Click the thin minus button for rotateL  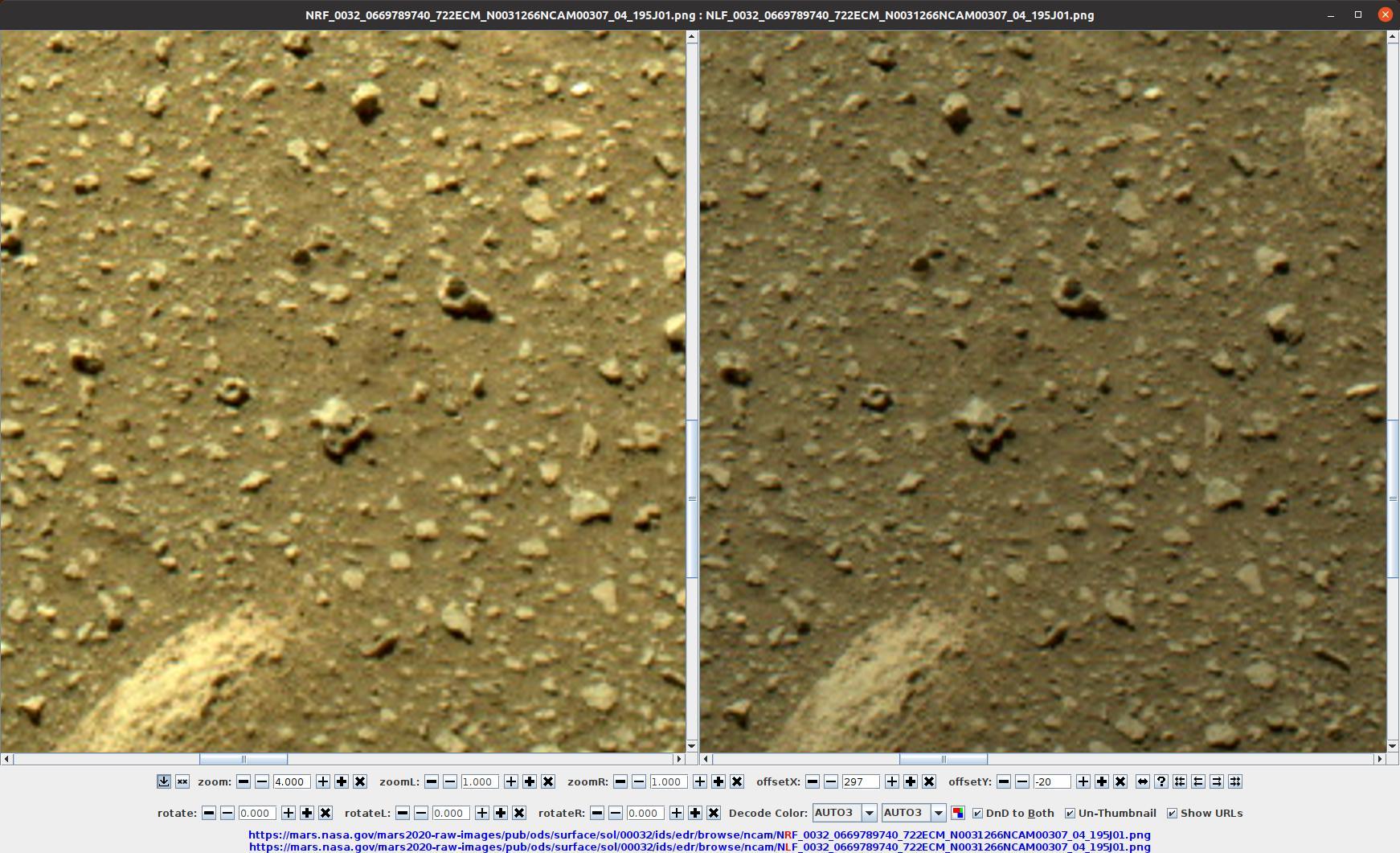[x=421, y=813]
